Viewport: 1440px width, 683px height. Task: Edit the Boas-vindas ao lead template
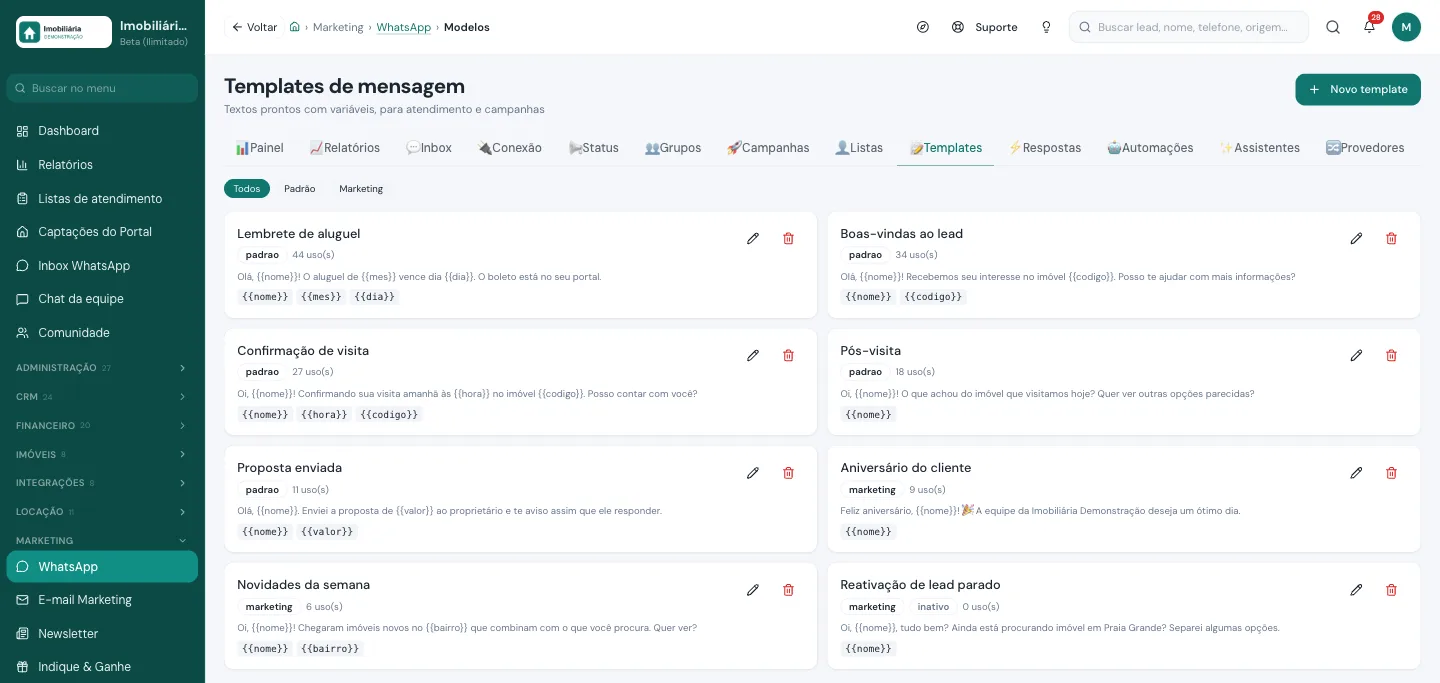1356,238
